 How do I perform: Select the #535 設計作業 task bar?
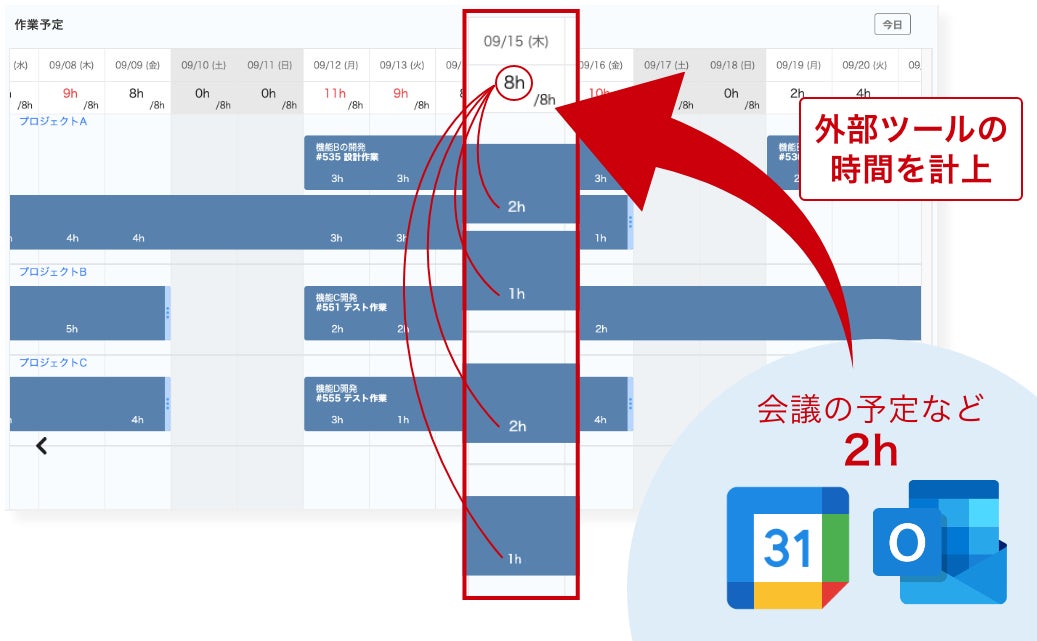(384, 163)
